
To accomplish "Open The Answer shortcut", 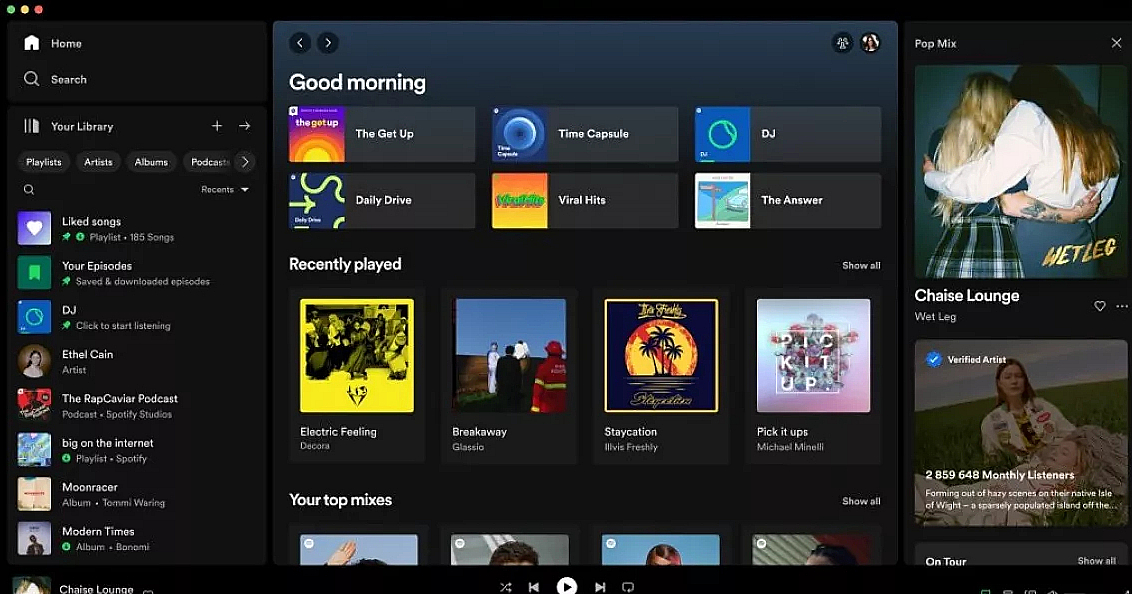I will pos(788,201).
